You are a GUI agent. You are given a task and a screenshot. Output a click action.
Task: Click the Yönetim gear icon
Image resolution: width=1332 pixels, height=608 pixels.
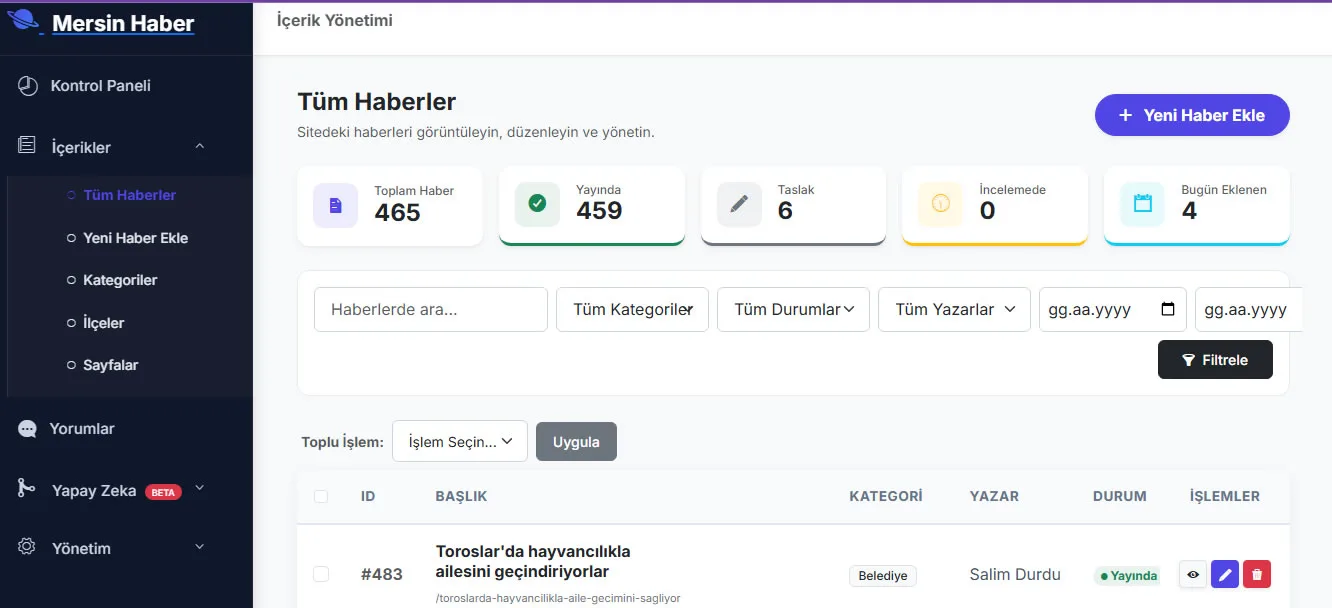click(27, 548)
